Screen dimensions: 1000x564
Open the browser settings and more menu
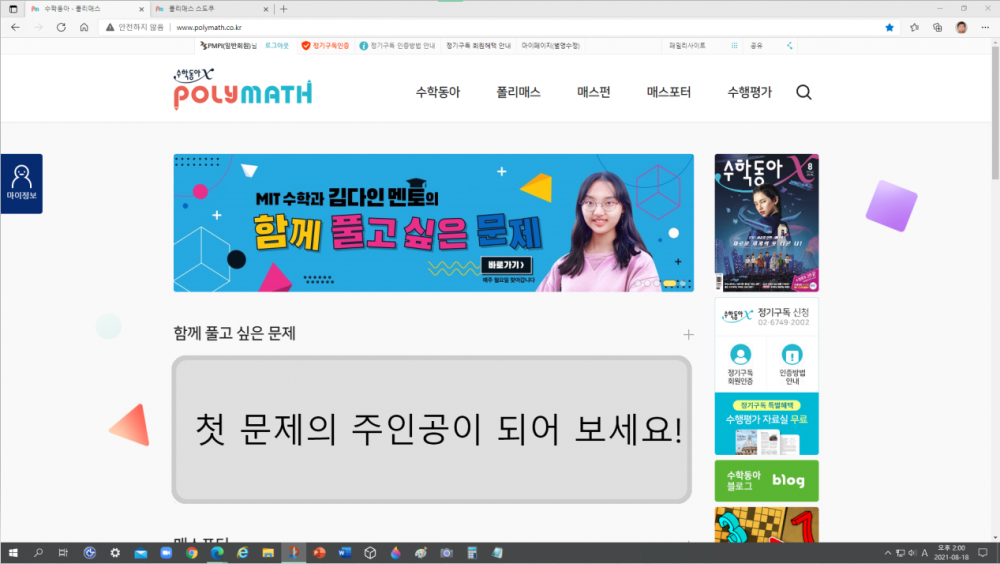click(x=985, y=27)
